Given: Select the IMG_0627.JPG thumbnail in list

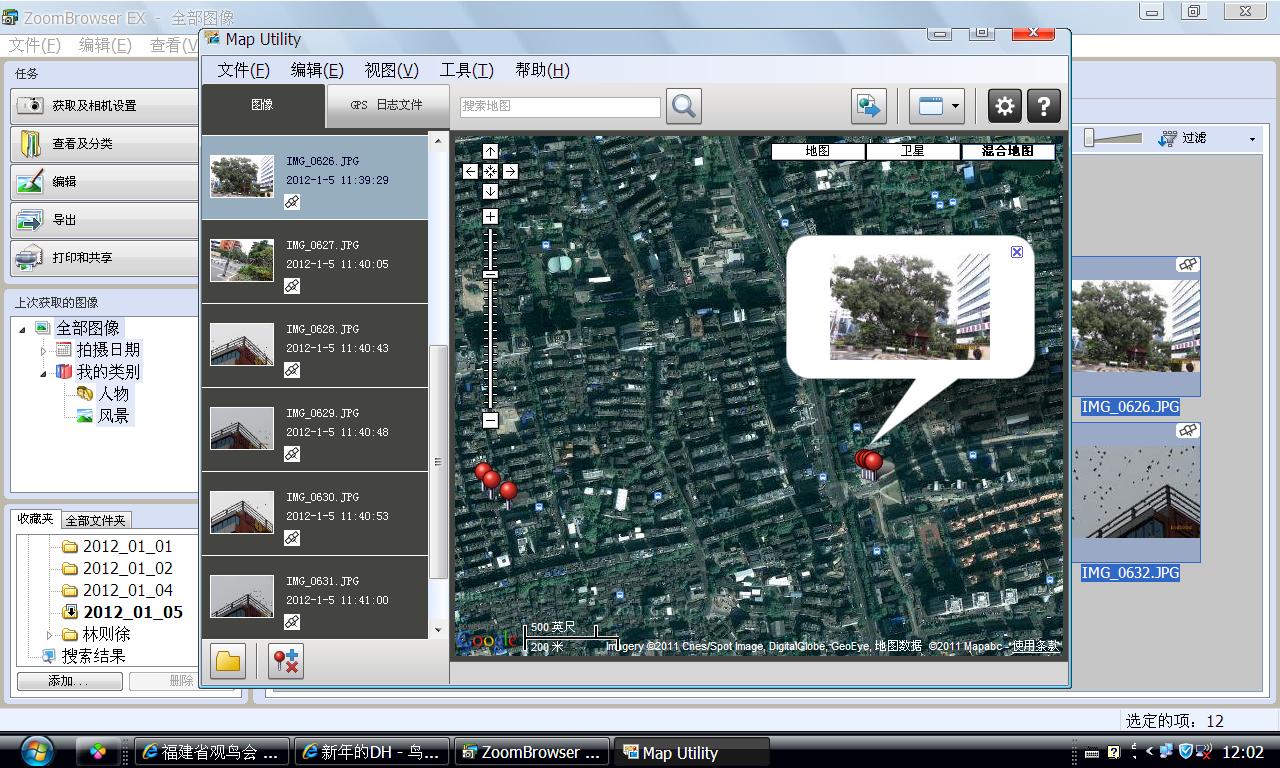Looking at the screenshot, I should click(x=242, y=260).
